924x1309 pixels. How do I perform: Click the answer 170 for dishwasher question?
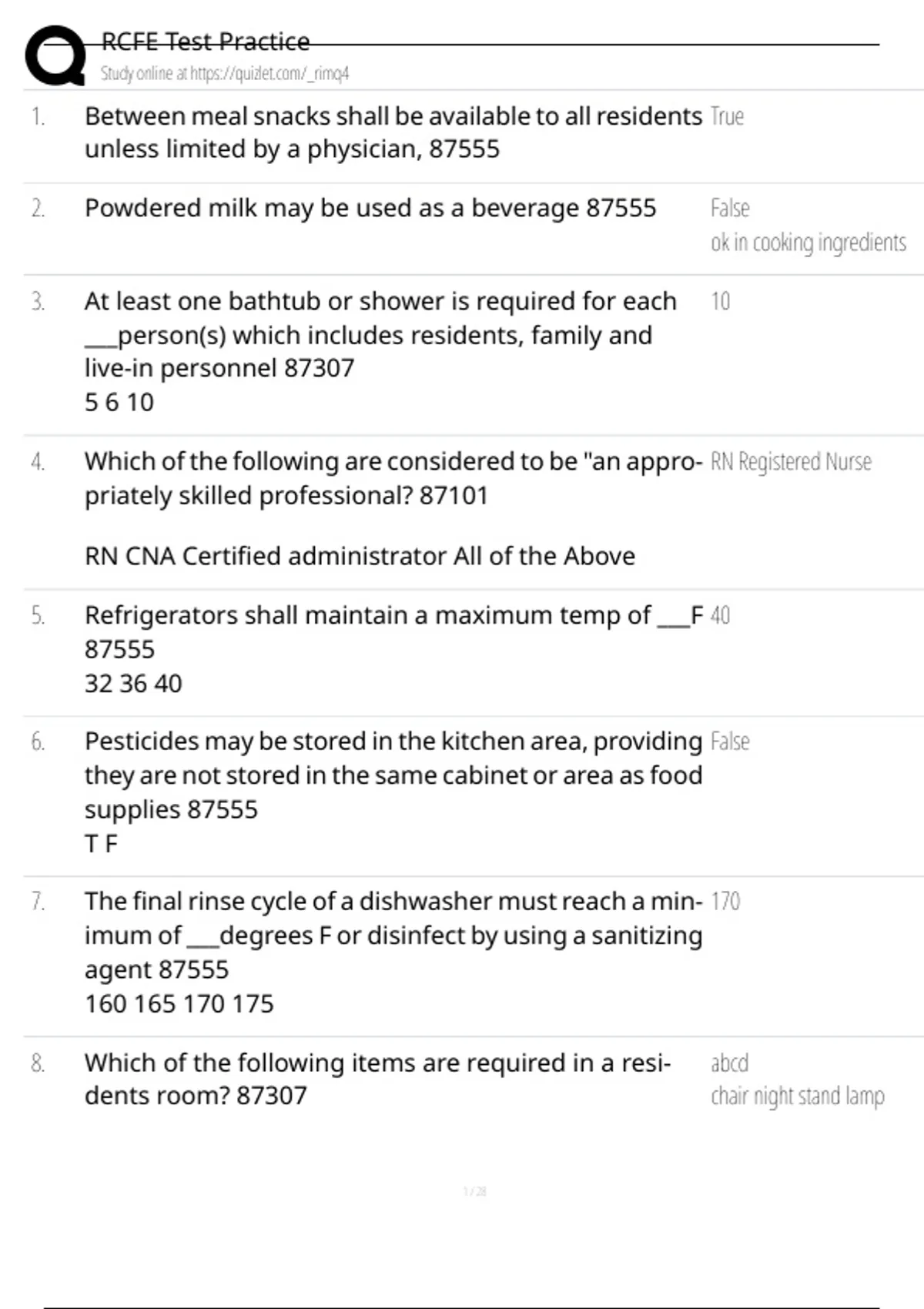[725, 902]
